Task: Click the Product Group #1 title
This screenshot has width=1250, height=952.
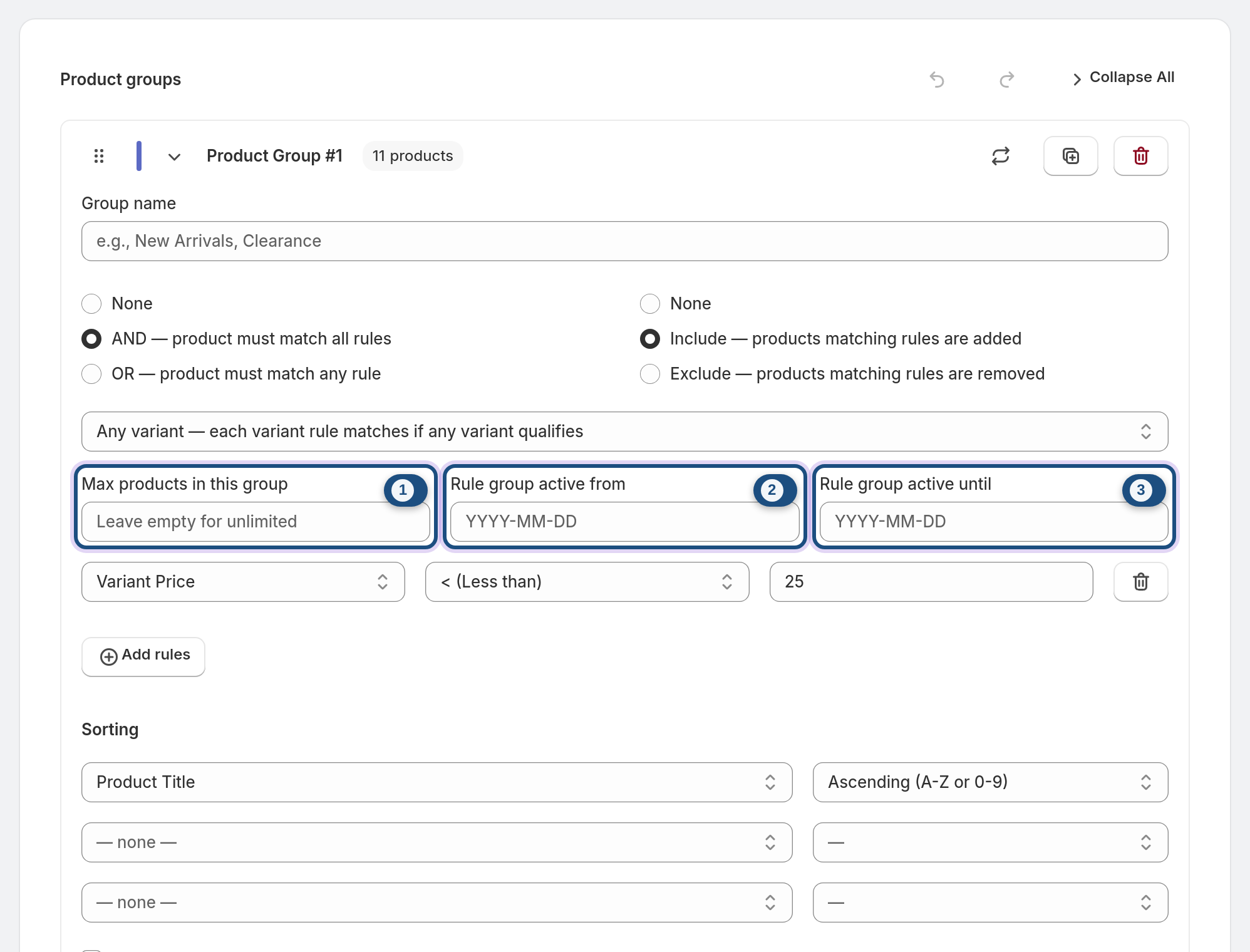Action: [x=274, y=156]
